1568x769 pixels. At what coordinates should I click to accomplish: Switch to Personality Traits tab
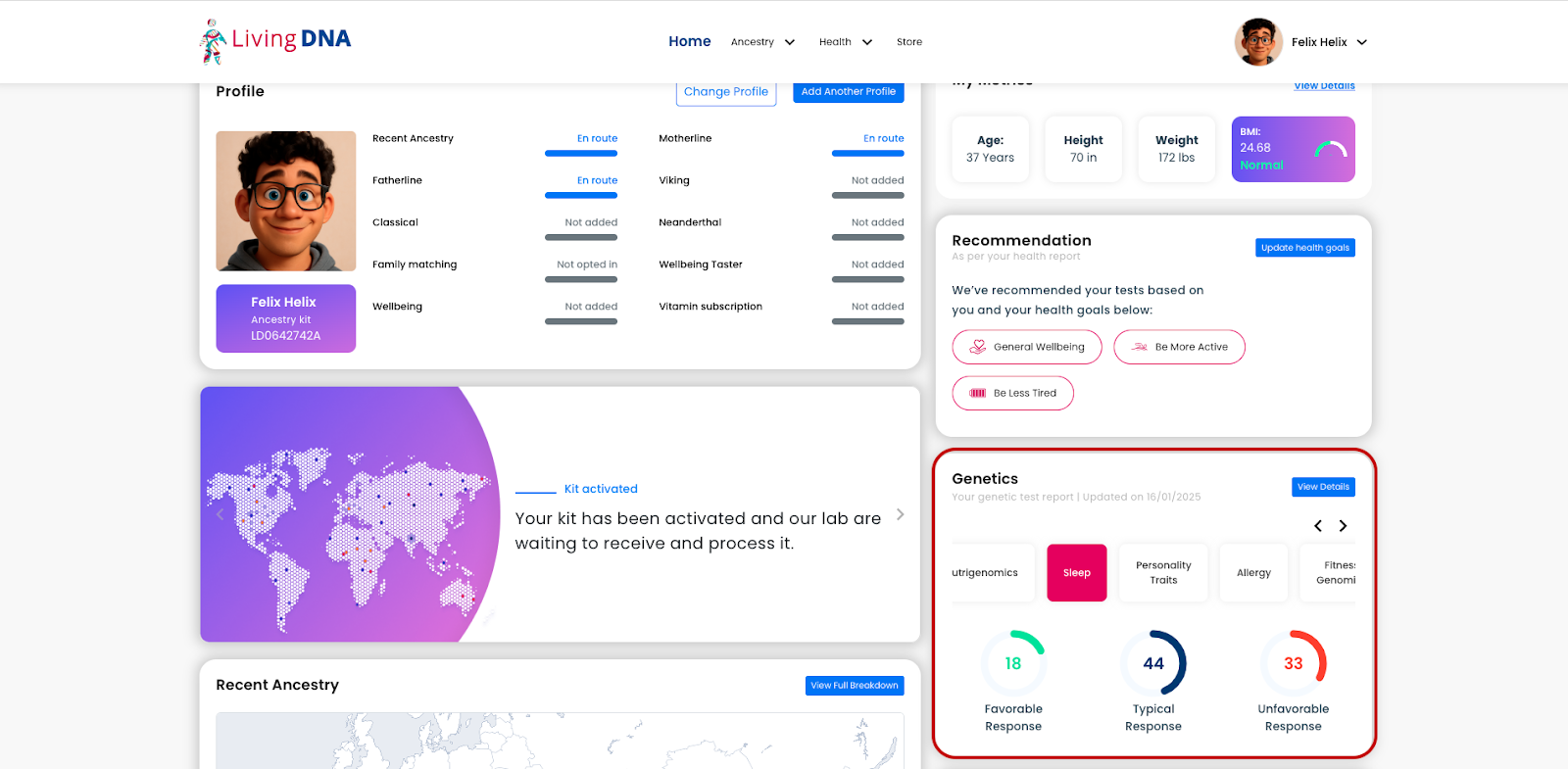[x=1163, y=573]
